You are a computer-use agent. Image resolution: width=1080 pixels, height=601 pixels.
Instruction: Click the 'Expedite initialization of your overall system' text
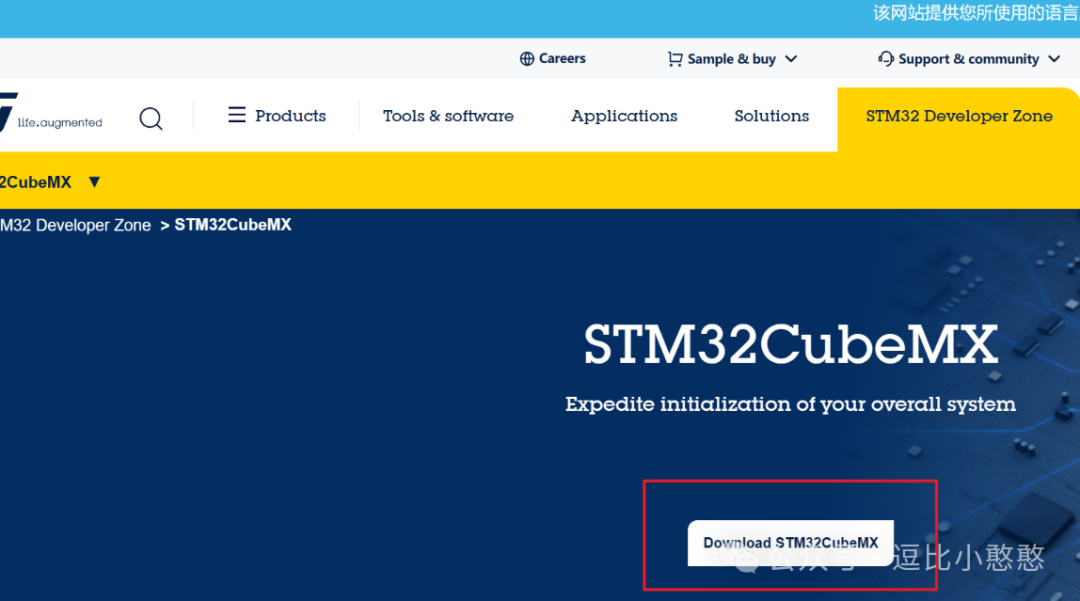point(790,404)
